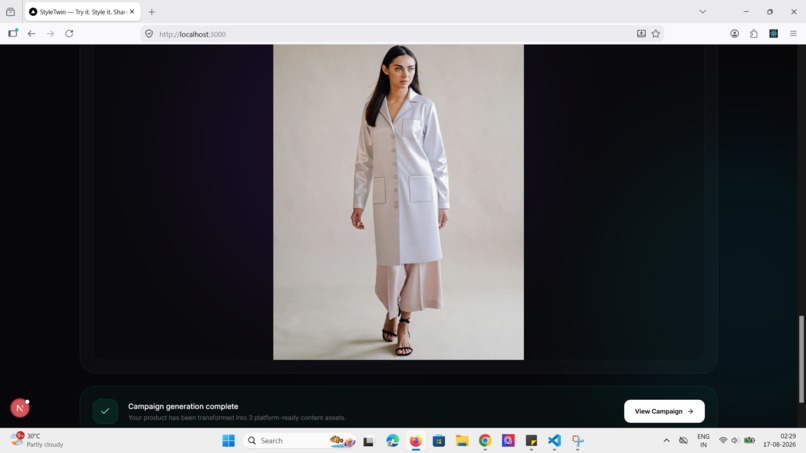Open File Explorer from taskbar
The width and height of the screenshot is (806, 453).
(x=462, y=441)
